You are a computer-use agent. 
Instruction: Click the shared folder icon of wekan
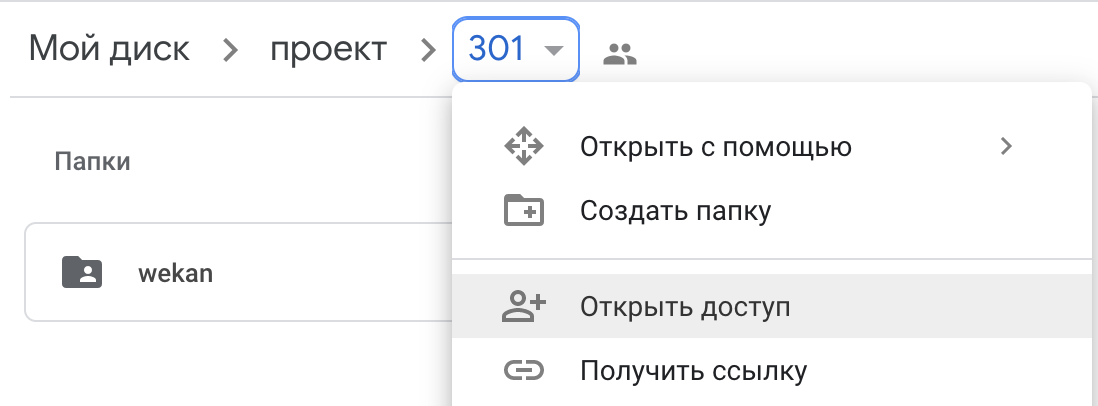click(x=81, y=272)
